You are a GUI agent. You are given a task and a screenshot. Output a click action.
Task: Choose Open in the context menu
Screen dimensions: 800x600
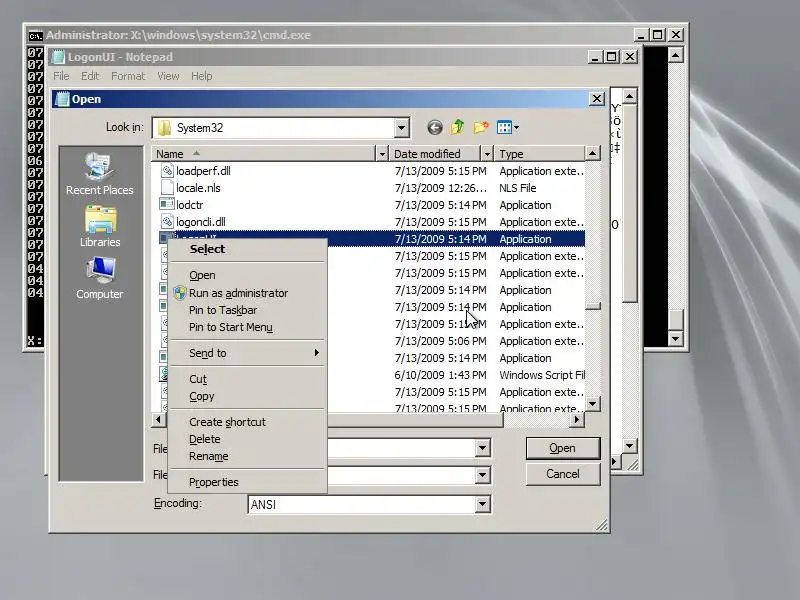click(x=247, y=275)
